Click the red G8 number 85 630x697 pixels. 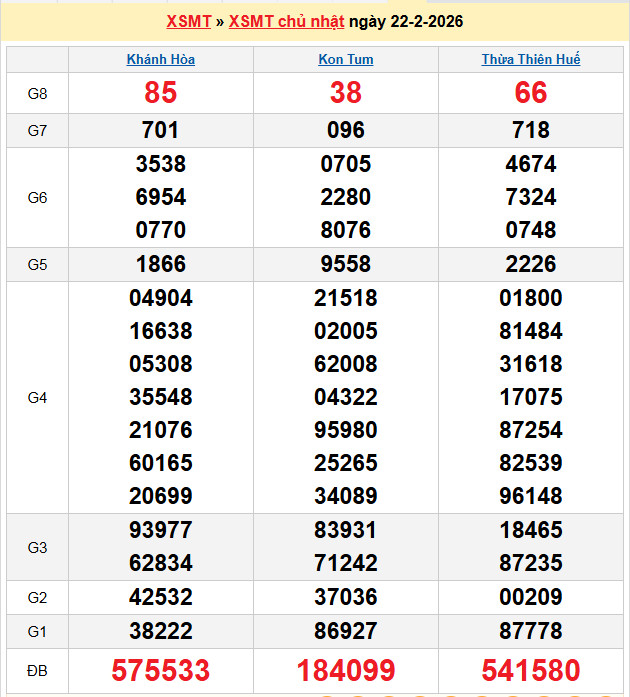(161, 93)
